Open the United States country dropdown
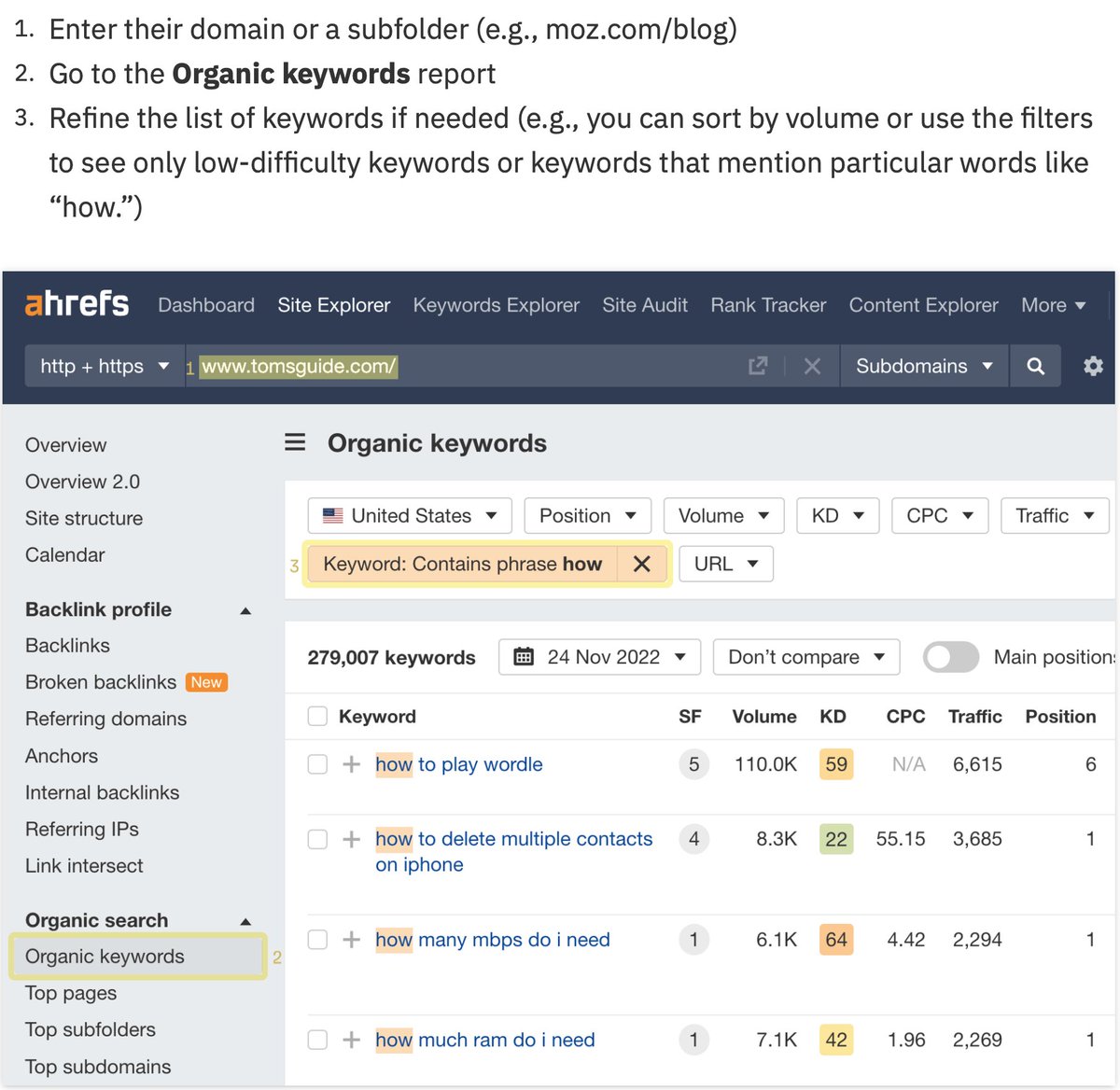1120x1090 pixels. [x=409, y=515]
